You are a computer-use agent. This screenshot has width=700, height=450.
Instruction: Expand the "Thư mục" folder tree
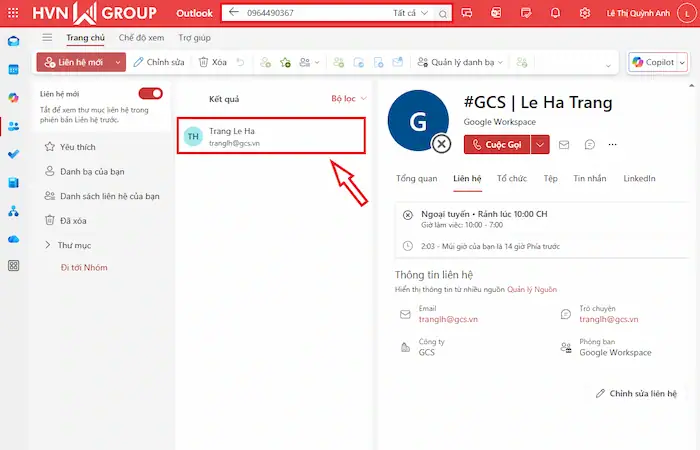pyautogui.click(x=48, y=244)
